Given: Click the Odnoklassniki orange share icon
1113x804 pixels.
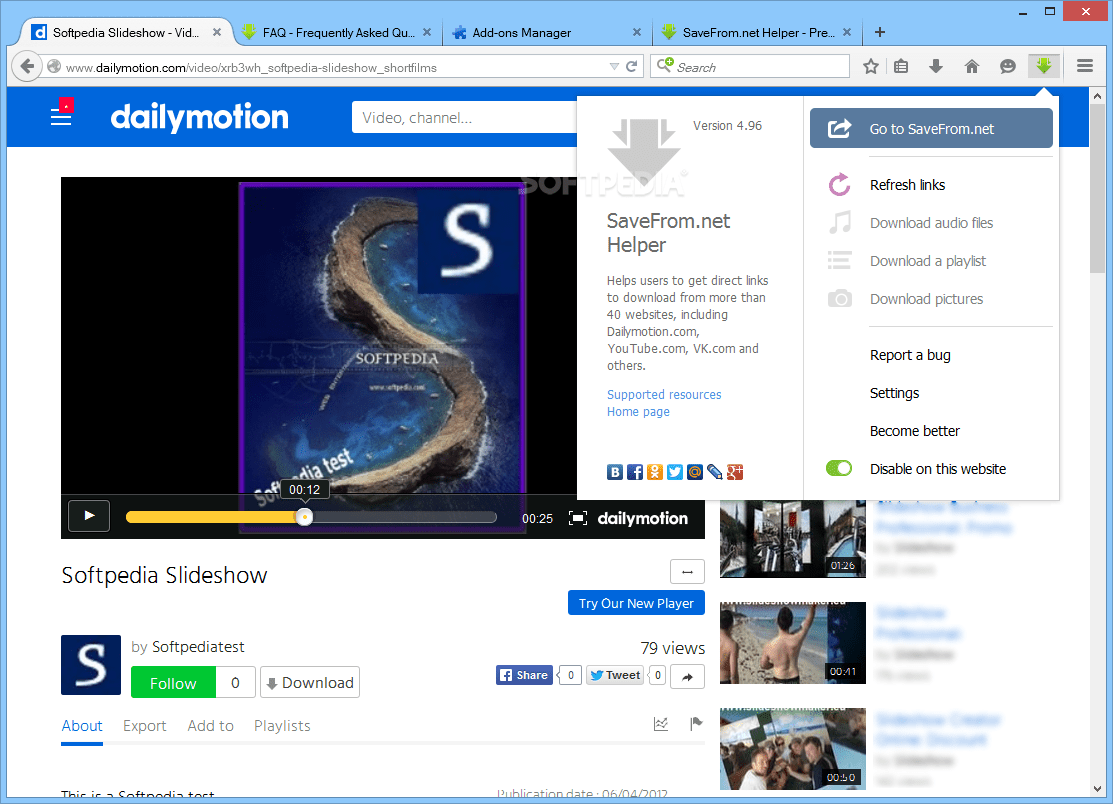Looking at the screenshot, I should coord(654,472).
